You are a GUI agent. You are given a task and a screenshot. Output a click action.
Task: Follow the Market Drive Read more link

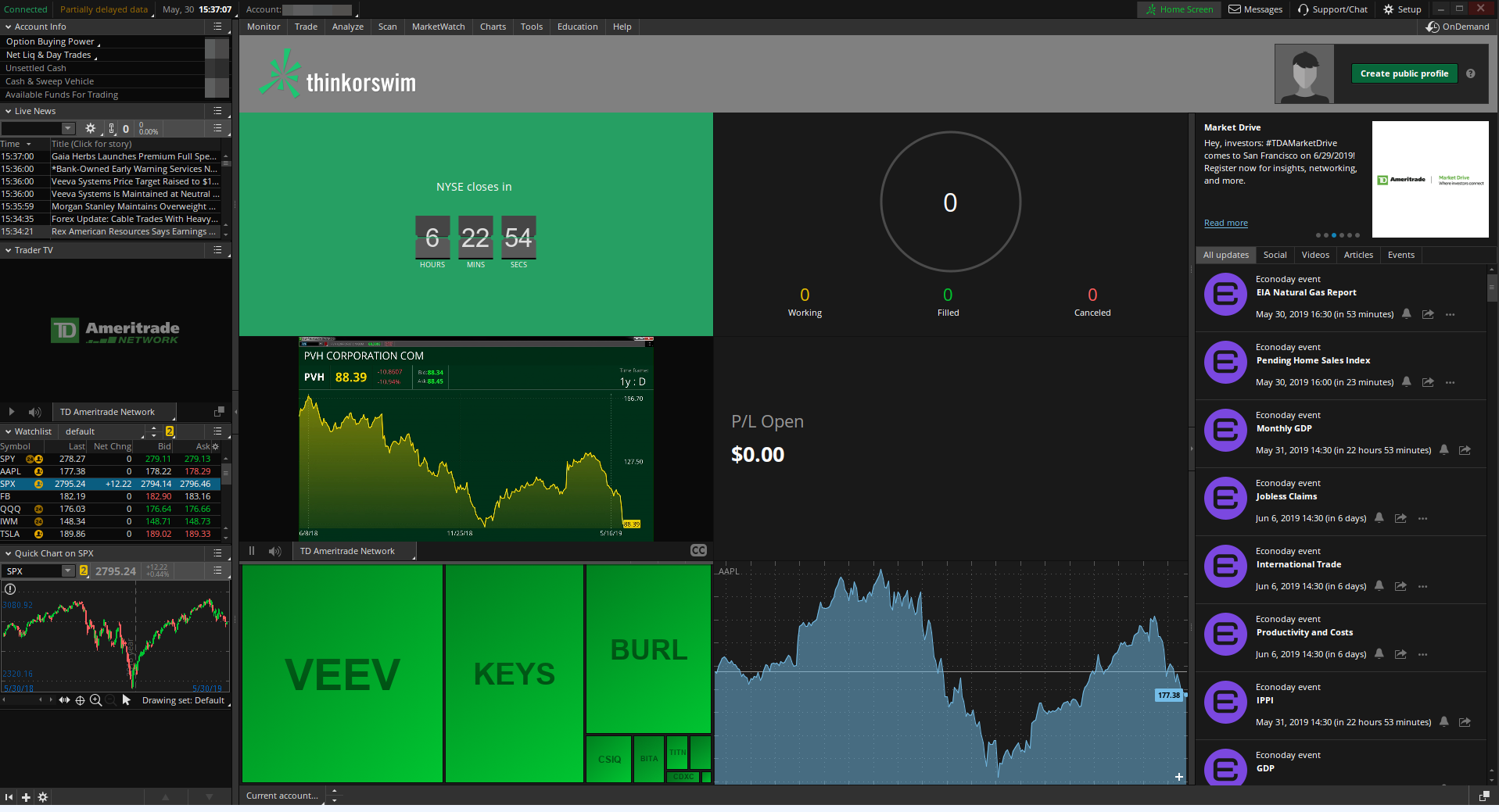pyautogui.click(x=1225, y=224)
